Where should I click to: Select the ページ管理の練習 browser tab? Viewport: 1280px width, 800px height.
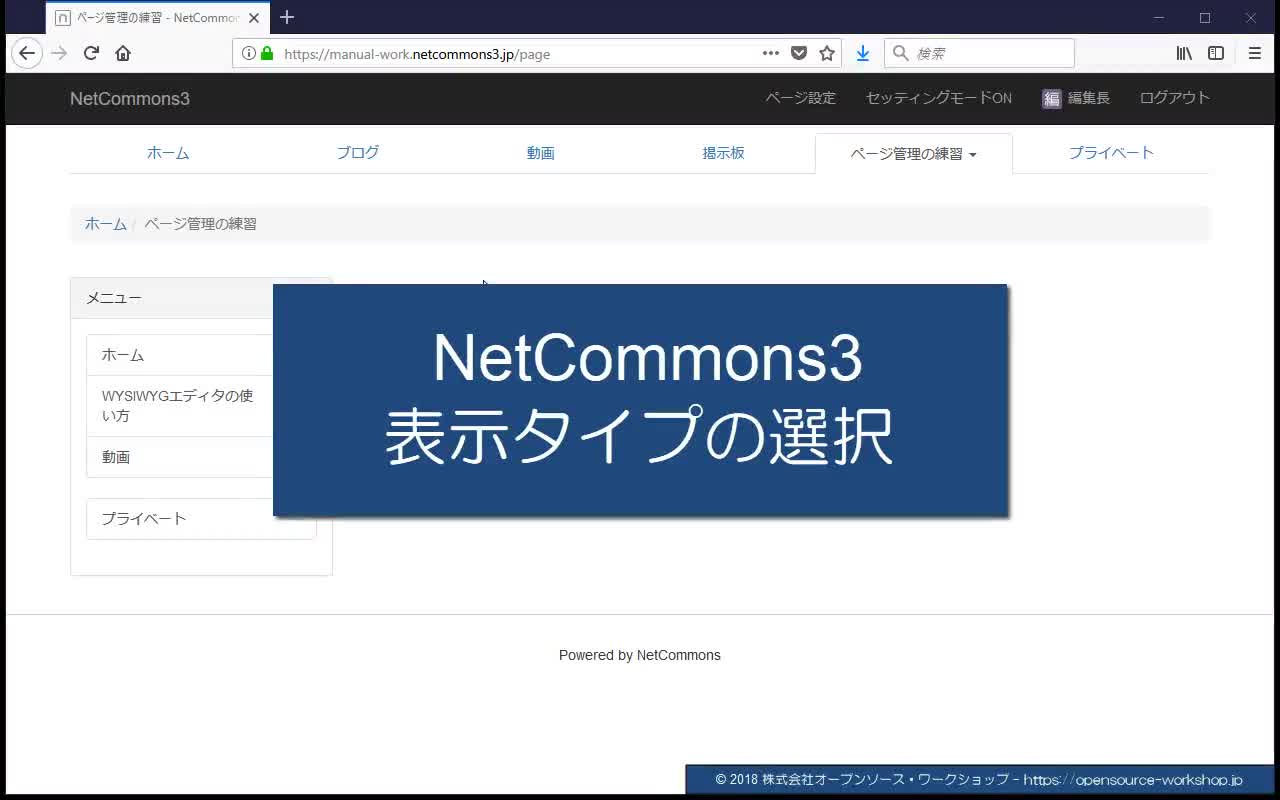[157, 17]
